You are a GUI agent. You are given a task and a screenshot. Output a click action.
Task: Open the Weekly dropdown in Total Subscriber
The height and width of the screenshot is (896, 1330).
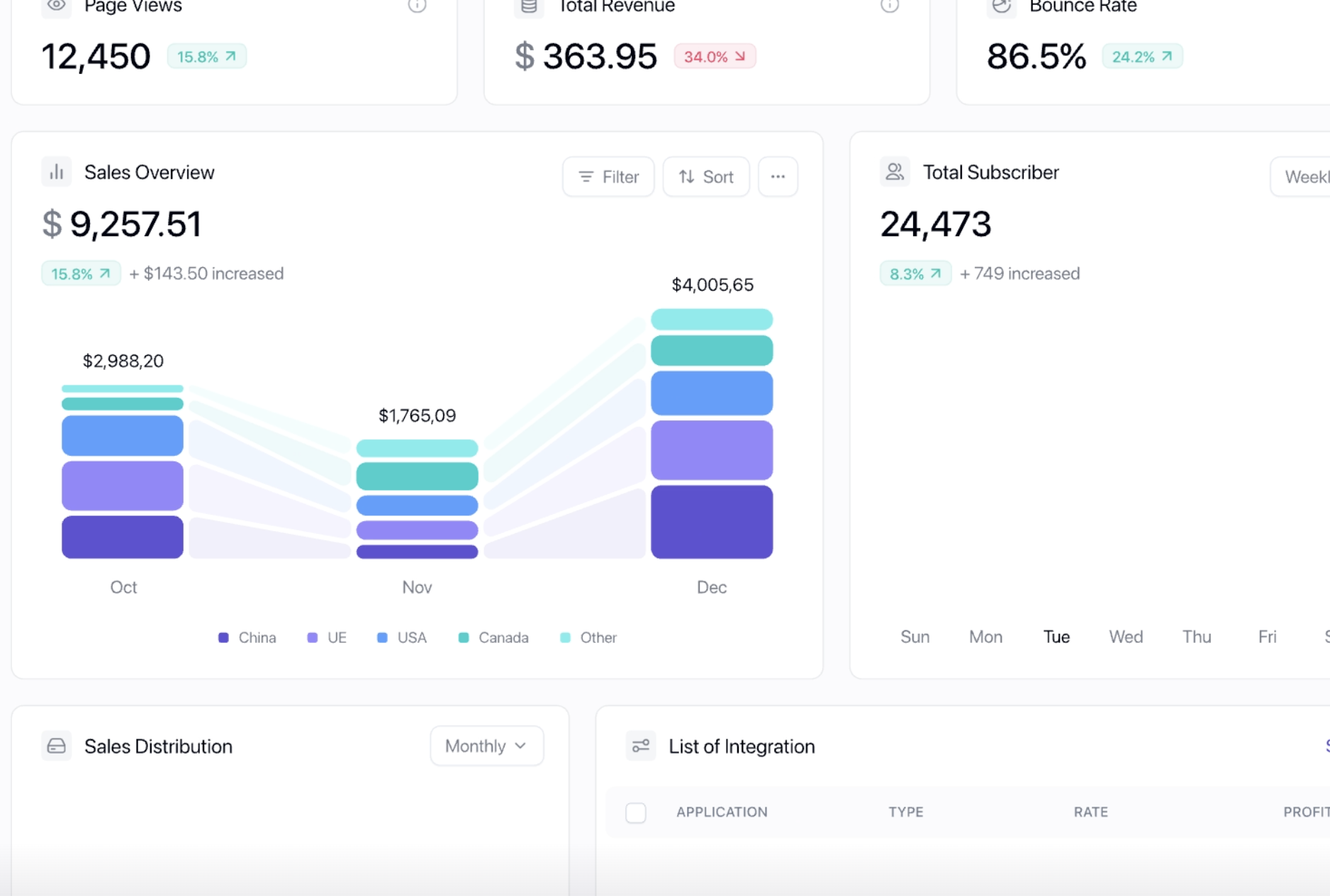[1303, 177]
